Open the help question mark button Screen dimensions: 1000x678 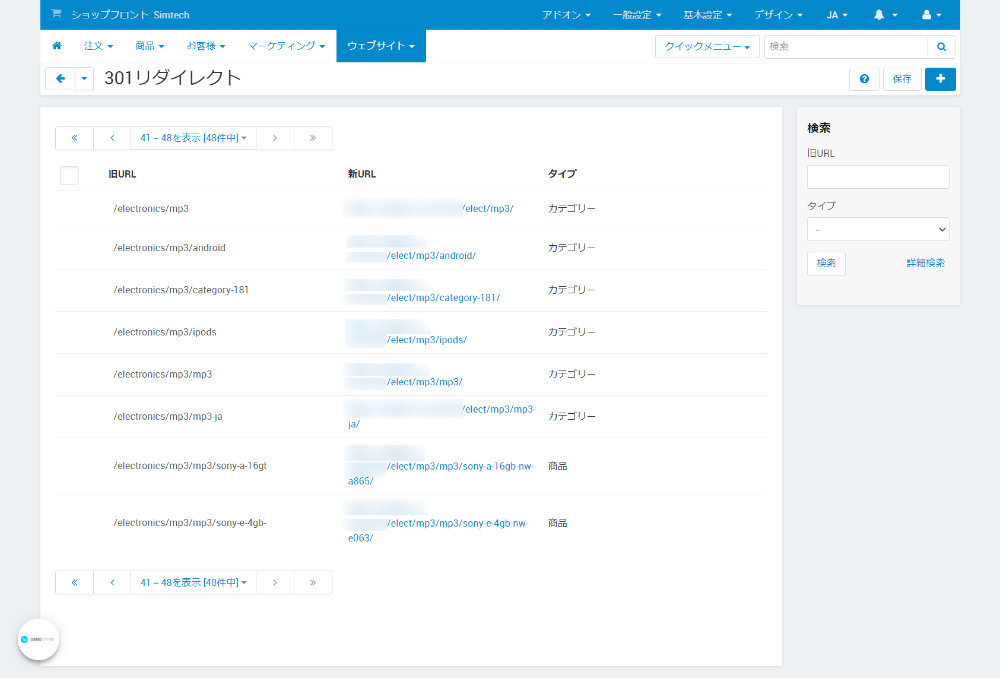click(864, 79)
